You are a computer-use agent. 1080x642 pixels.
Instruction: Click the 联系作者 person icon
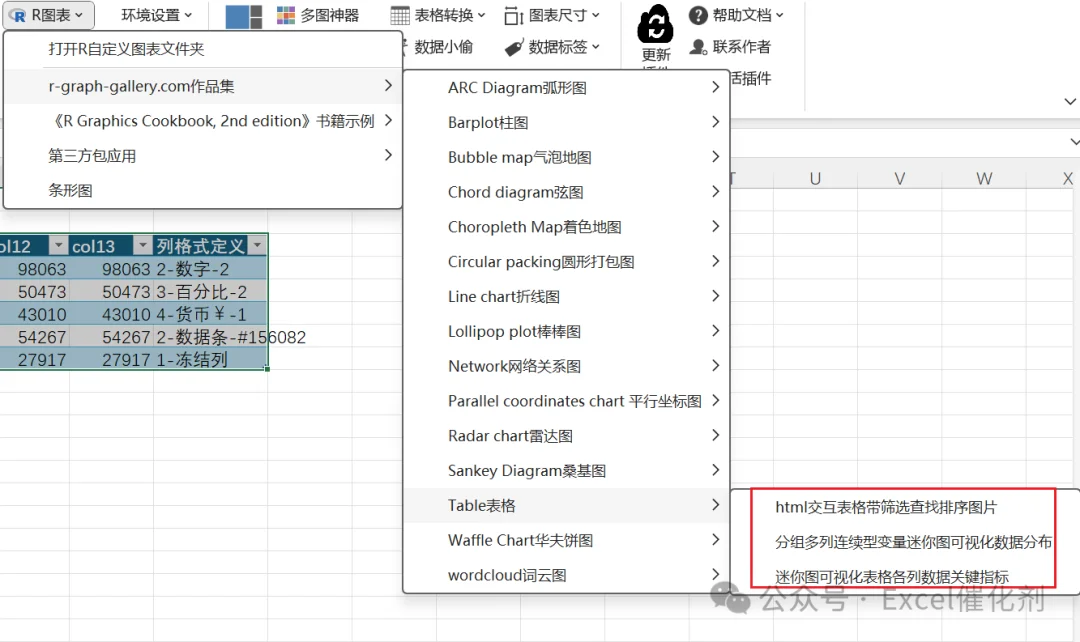[698, 47]
